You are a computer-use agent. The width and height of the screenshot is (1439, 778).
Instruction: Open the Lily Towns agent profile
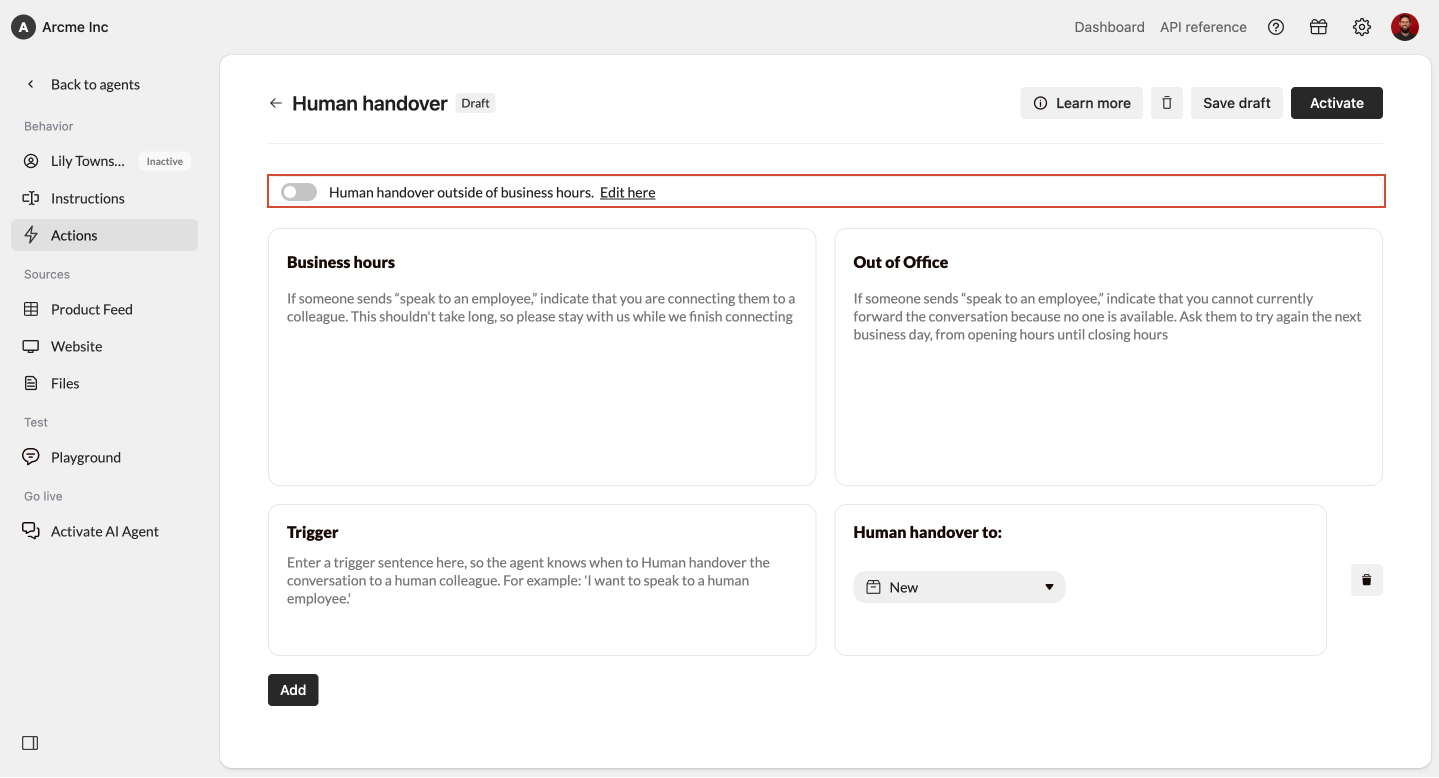click(x=105, y=161)
